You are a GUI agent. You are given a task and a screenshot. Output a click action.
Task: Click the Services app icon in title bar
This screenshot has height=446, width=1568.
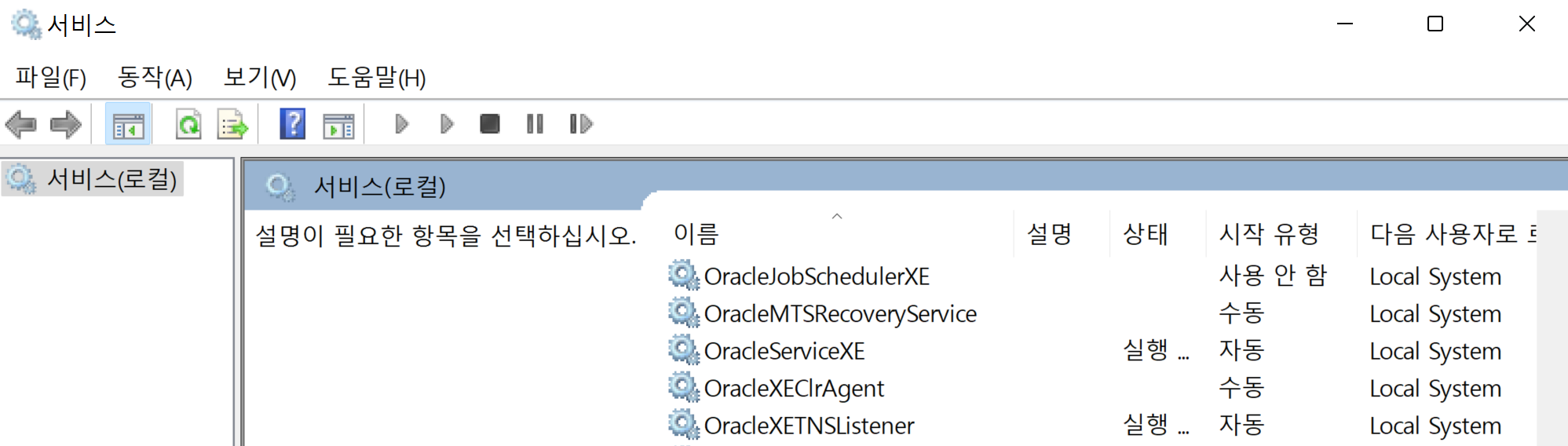tap(26, 24)
